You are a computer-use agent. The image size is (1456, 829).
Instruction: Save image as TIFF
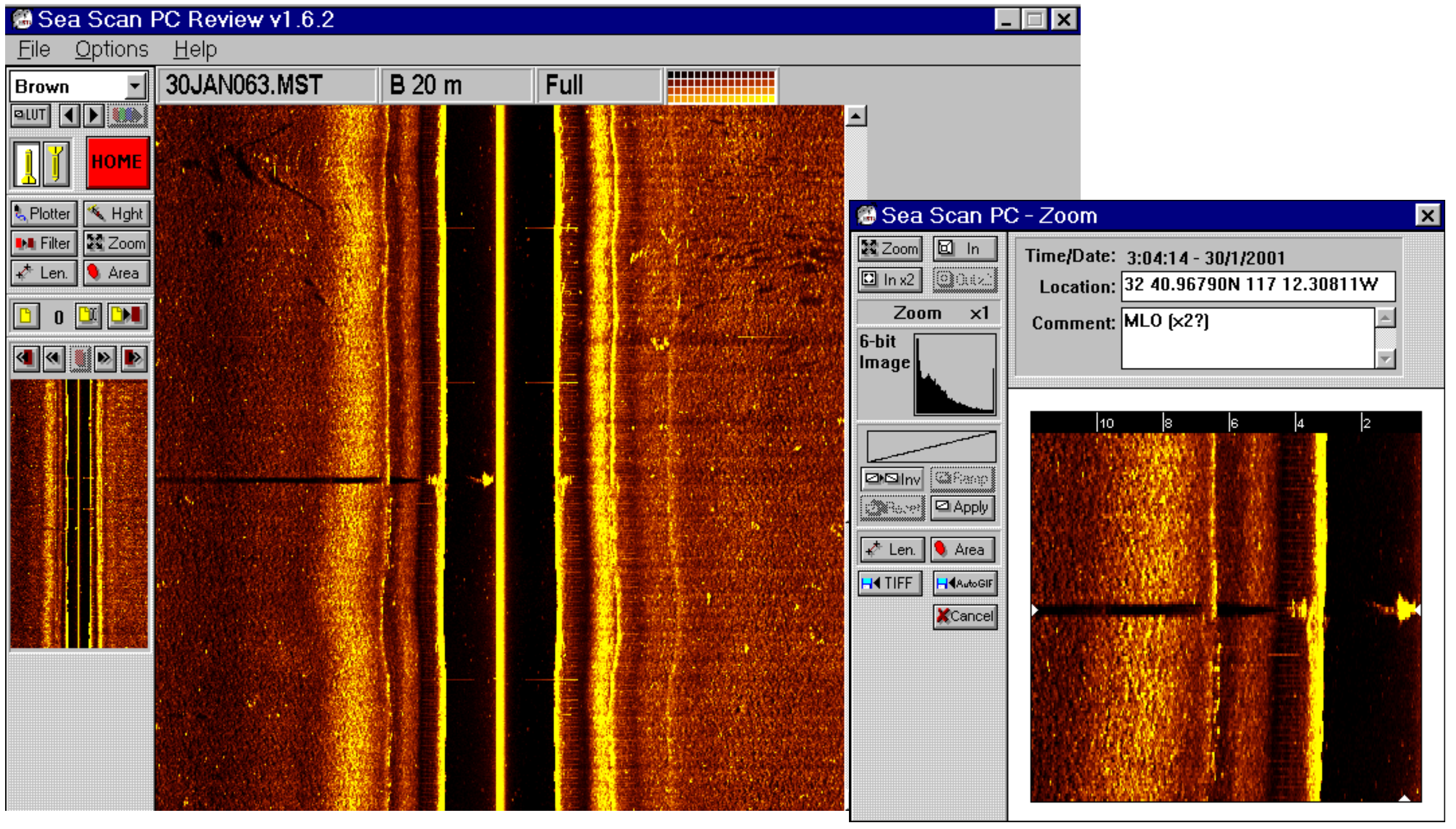pos(889,584)
